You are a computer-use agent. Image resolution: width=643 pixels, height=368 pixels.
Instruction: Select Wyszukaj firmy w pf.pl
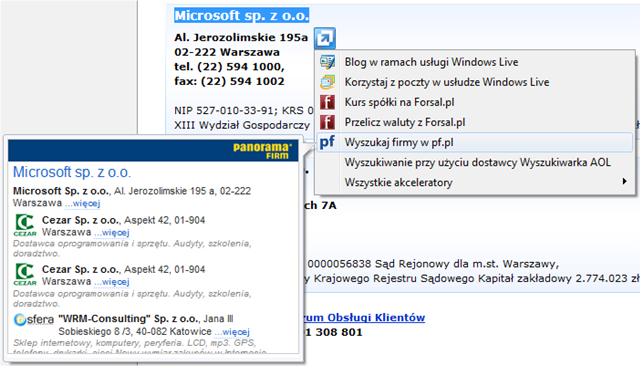474,142
